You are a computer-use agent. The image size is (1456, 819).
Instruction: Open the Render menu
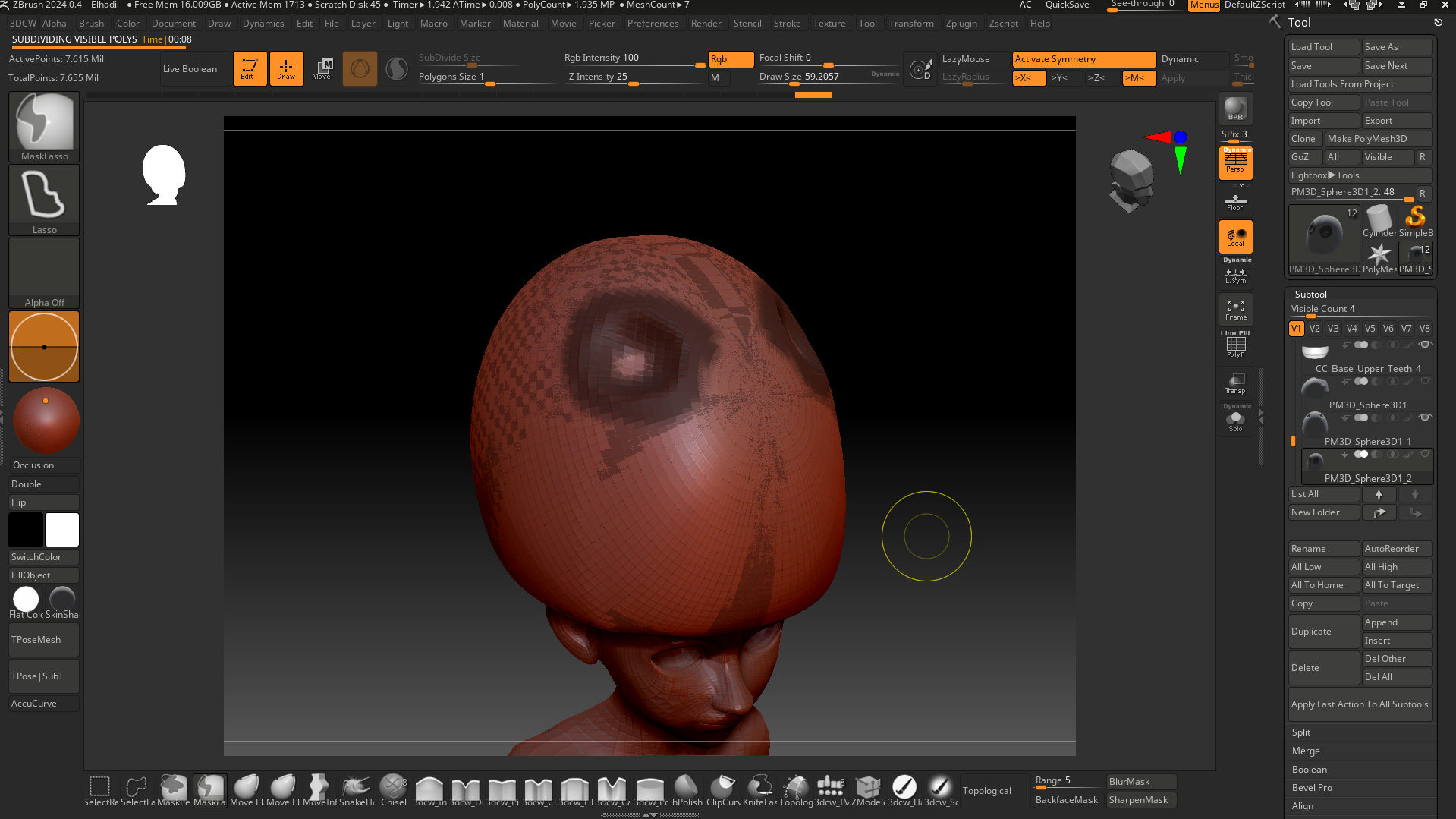pyautogui.click(x=706, y=24)
